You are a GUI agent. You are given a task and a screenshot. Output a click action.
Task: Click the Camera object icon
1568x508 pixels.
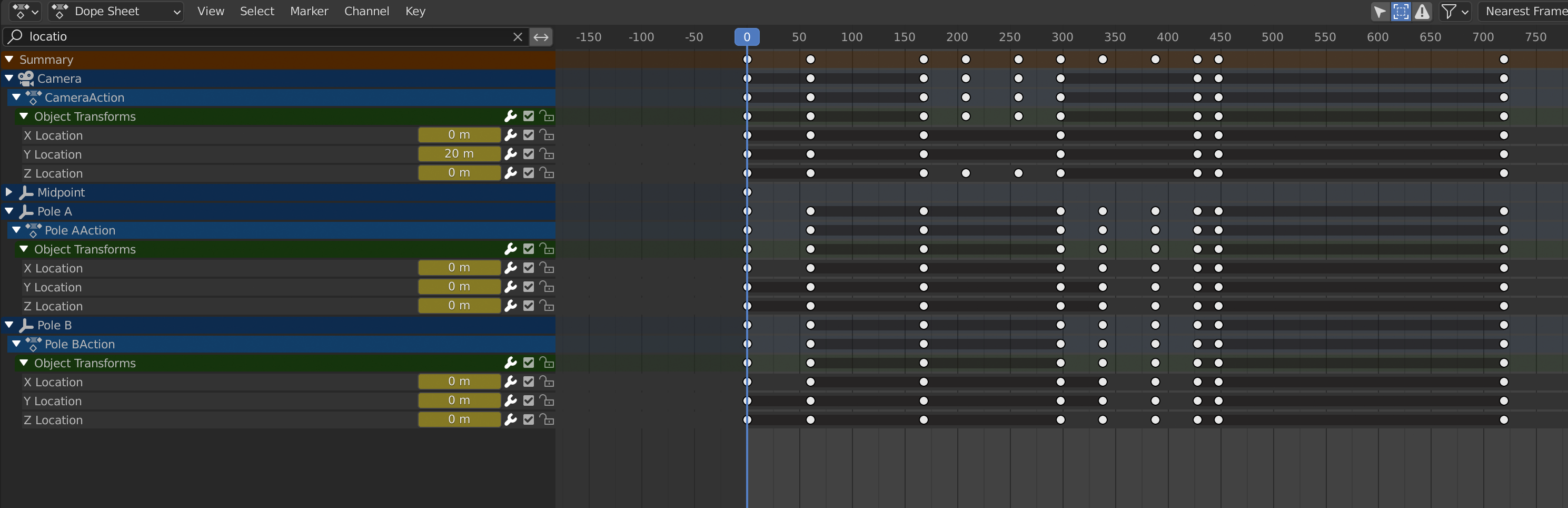point(26,79)
